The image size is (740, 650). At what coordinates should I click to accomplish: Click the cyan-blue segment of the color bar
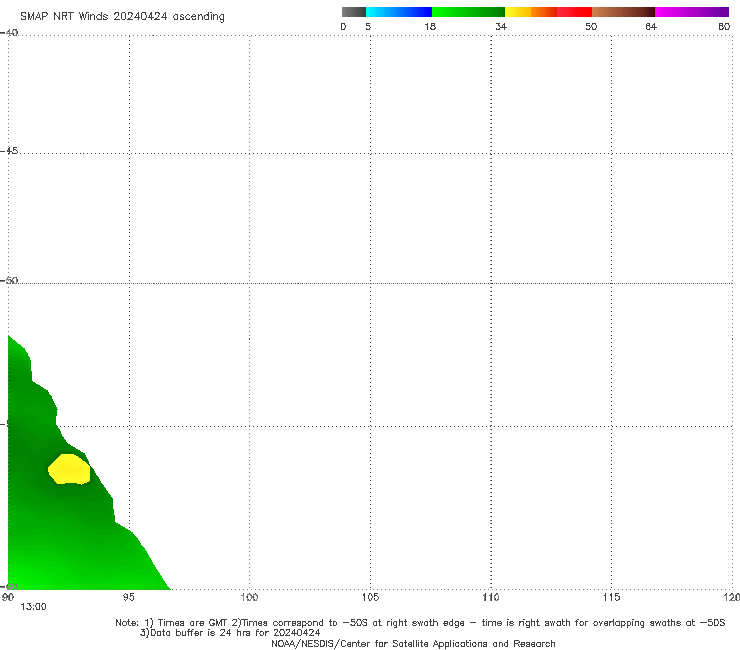(x=399, y=12)
